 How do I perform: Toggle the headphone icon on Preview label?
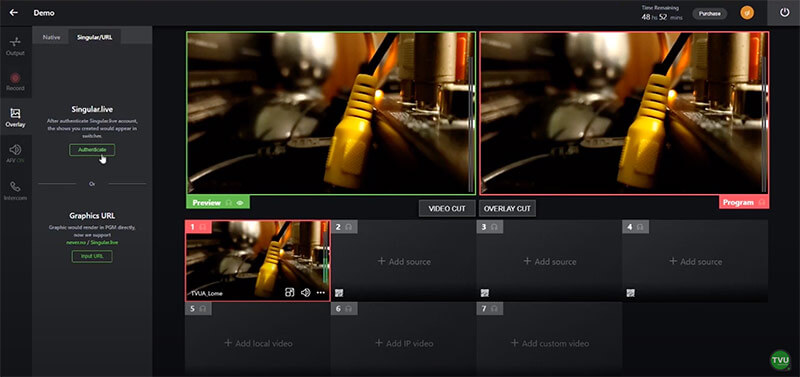pos(229,203)
